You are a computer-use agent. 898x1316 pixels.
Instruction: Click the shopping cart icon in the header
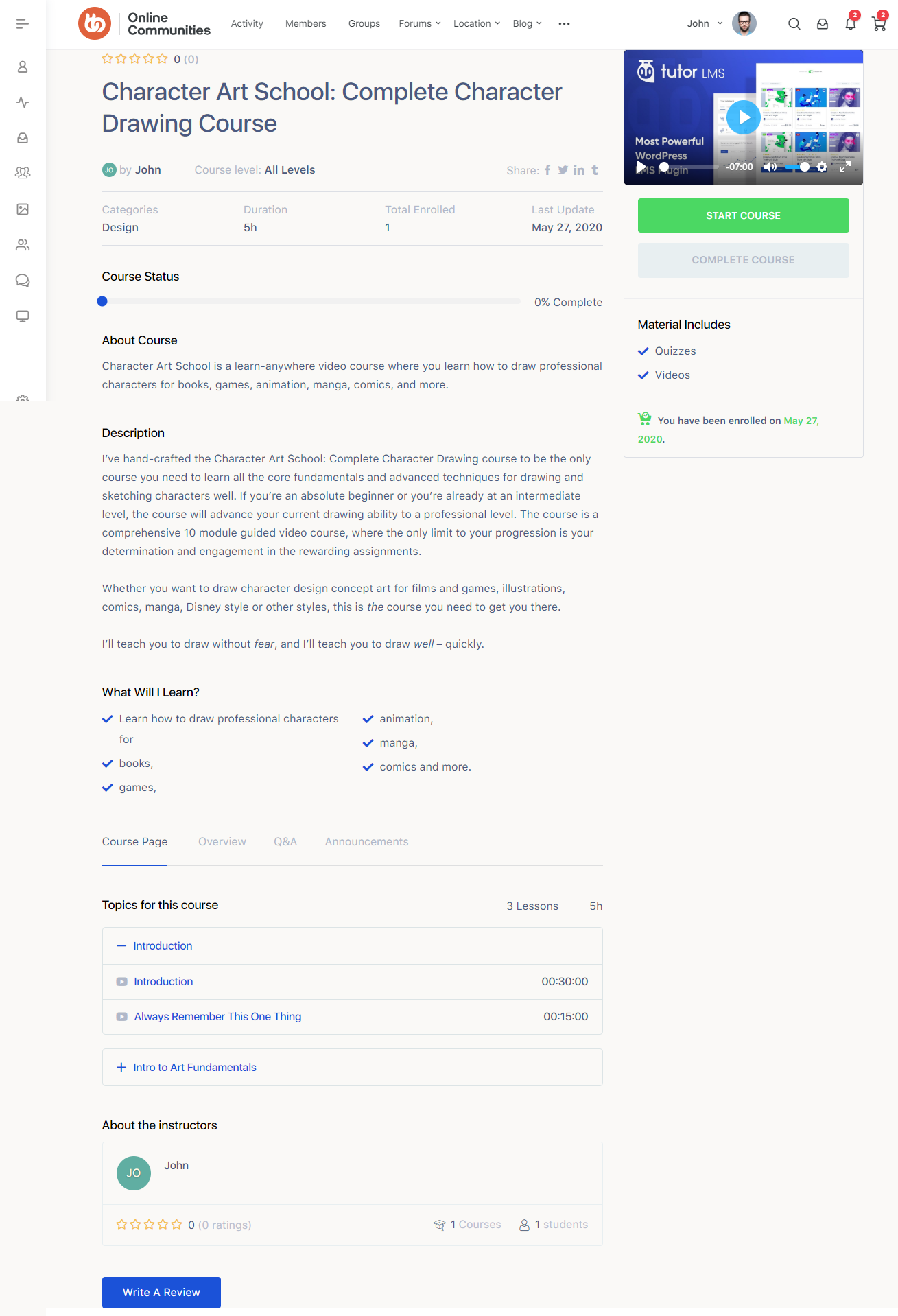879,24
